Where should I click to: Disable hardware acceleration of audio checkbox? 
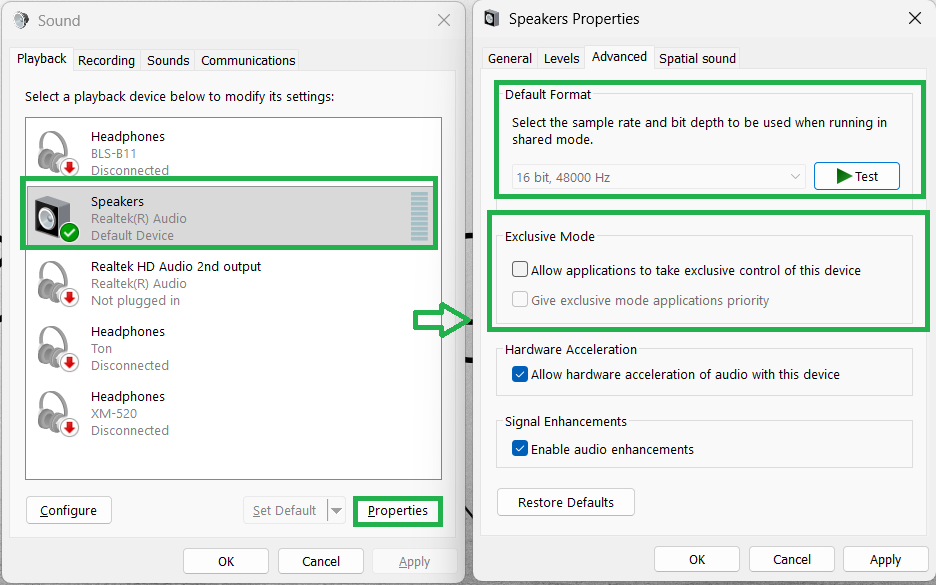520,374
